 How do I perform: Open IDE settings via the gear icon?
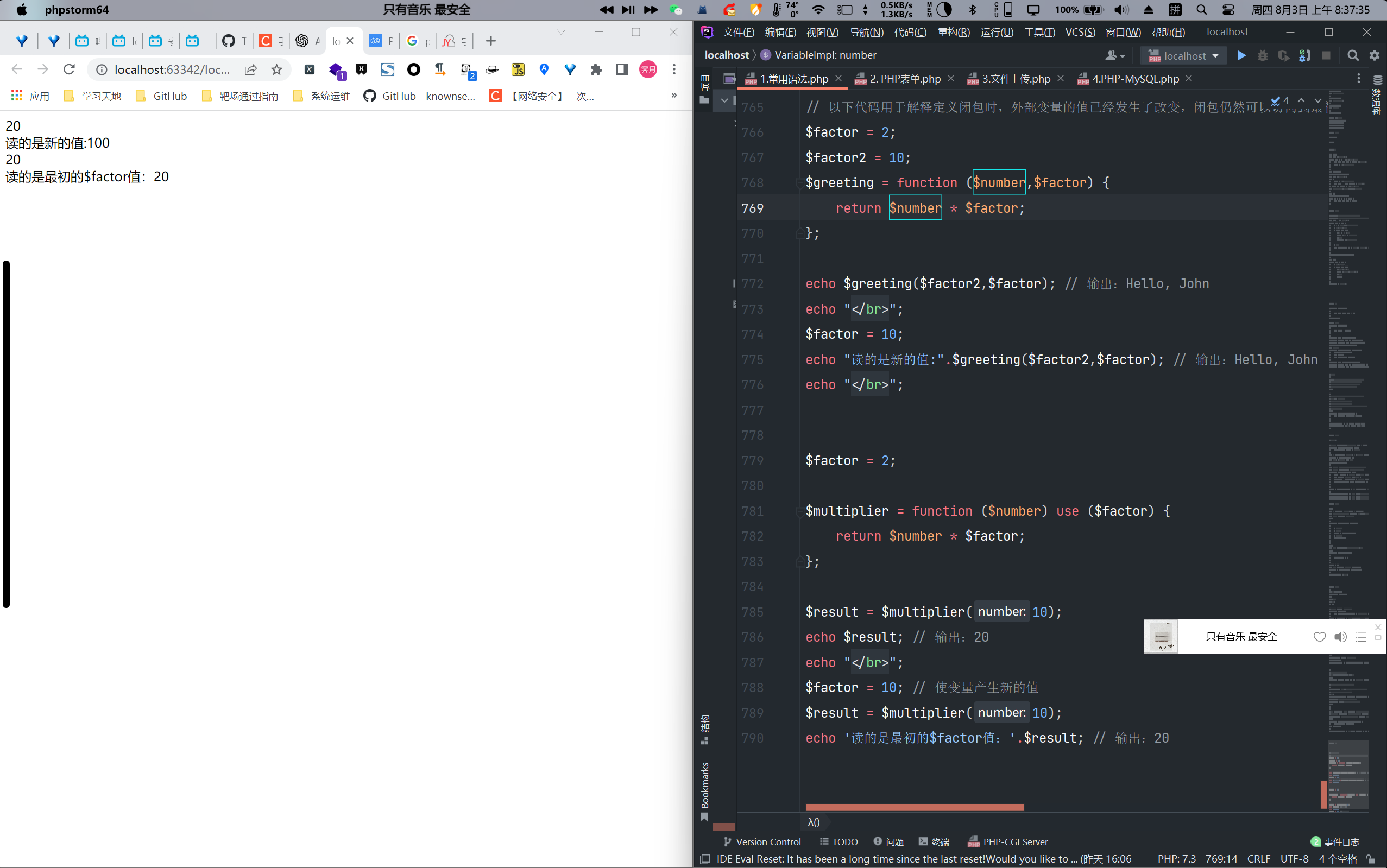coord(1375,56)
